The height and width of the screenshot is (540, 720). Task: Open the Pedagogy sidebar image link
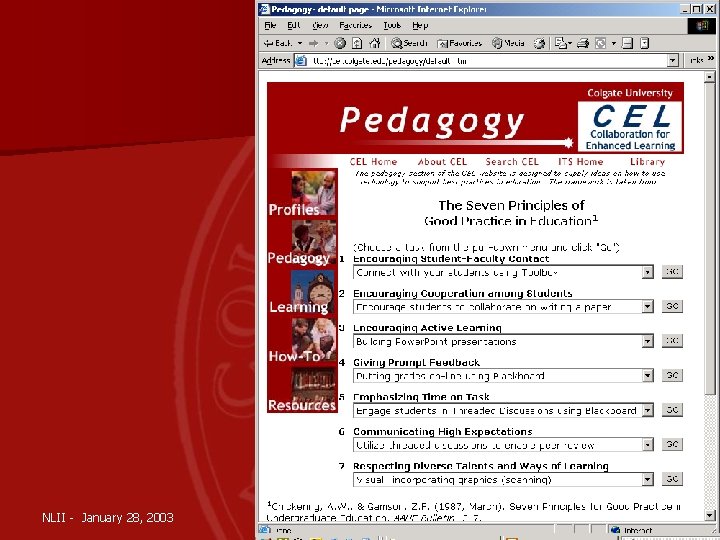point(303,242)
